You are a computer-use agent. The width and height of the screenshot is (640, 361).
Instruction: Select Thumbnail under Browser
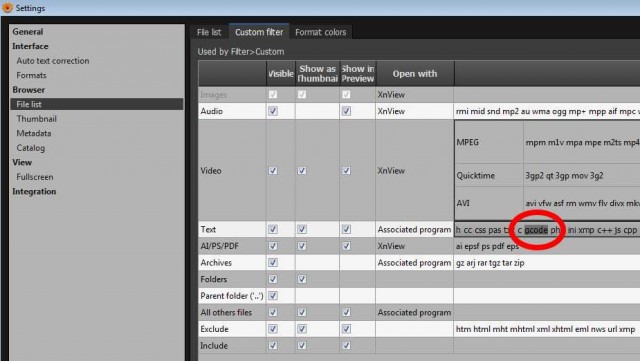36,119
